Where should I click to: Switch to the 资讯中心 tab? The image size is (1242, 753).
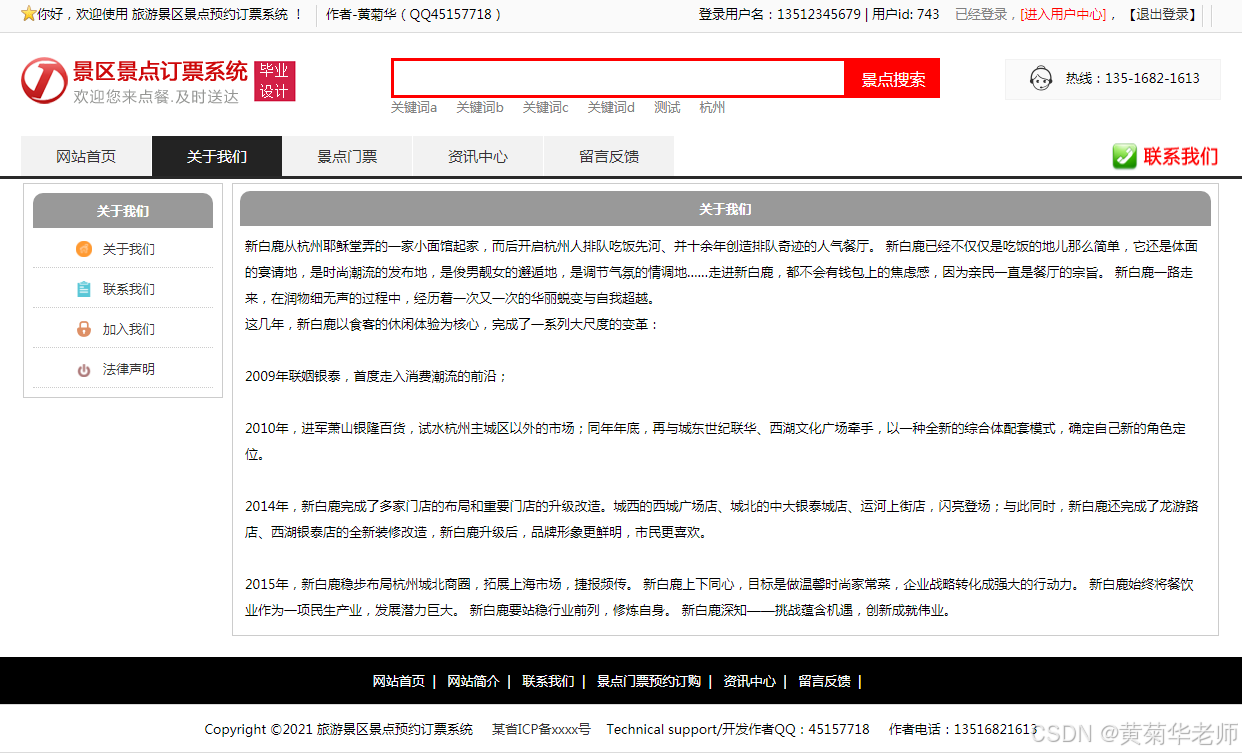[x=477, y=156]
